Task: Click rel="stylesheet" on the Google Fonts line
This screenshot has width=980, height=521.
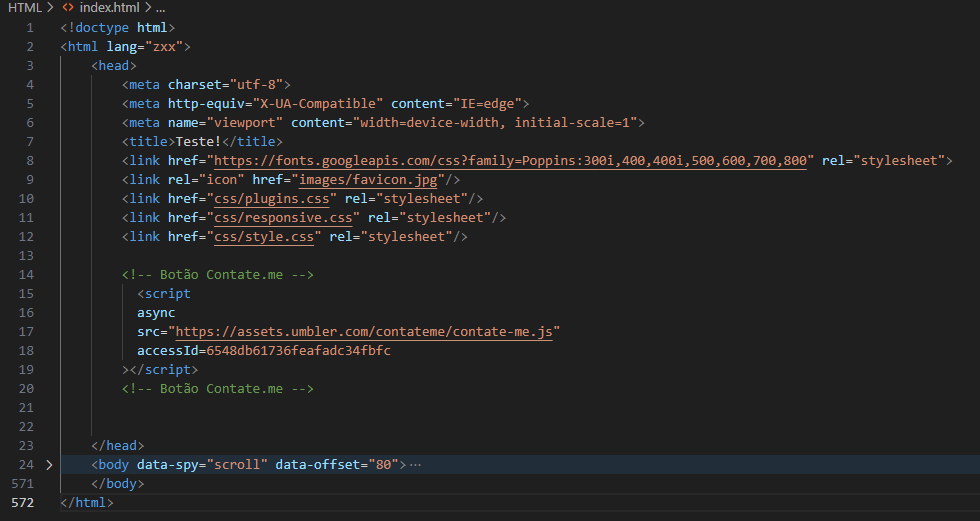Action: click(x=883, y=161)
